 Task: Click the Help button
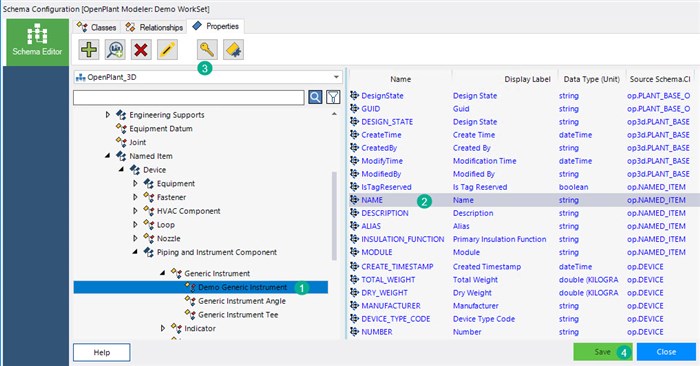click(x=102, y=352)
